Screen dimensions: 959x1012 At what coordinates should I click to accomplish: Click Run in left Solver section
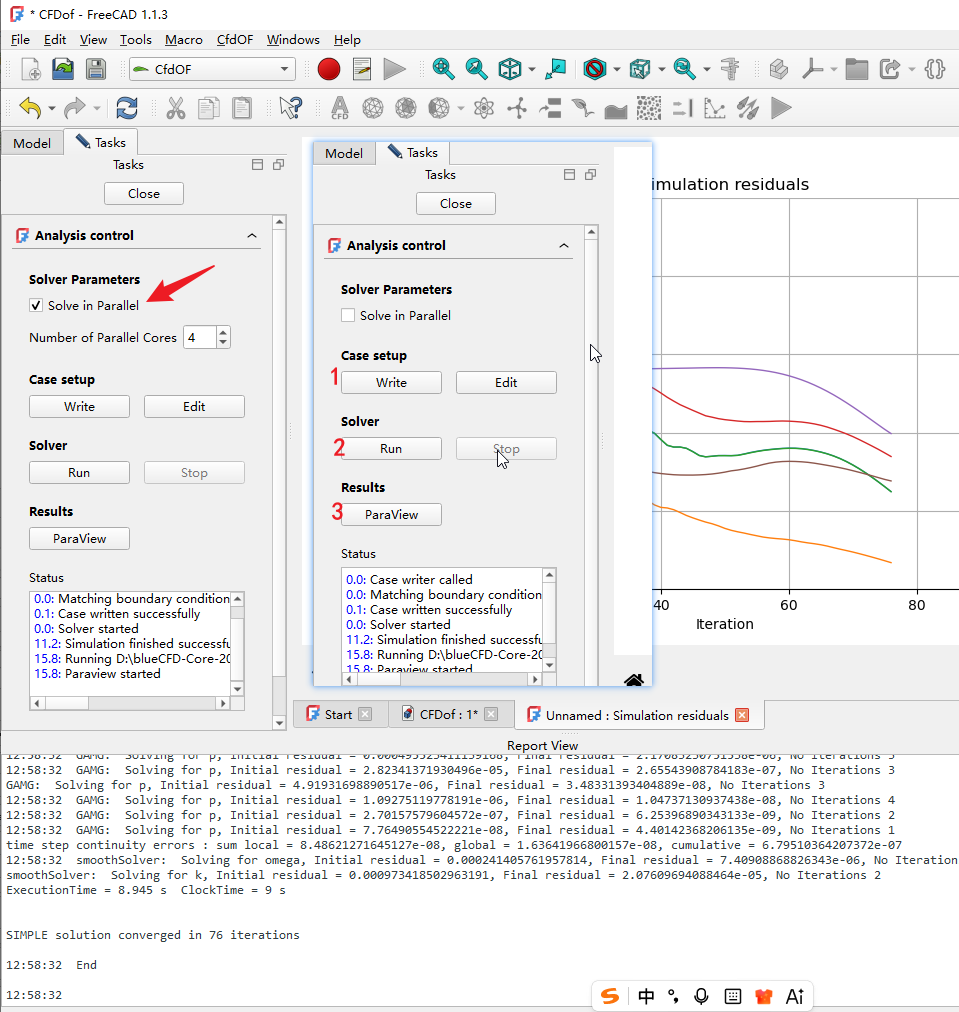tap(79, 472)
